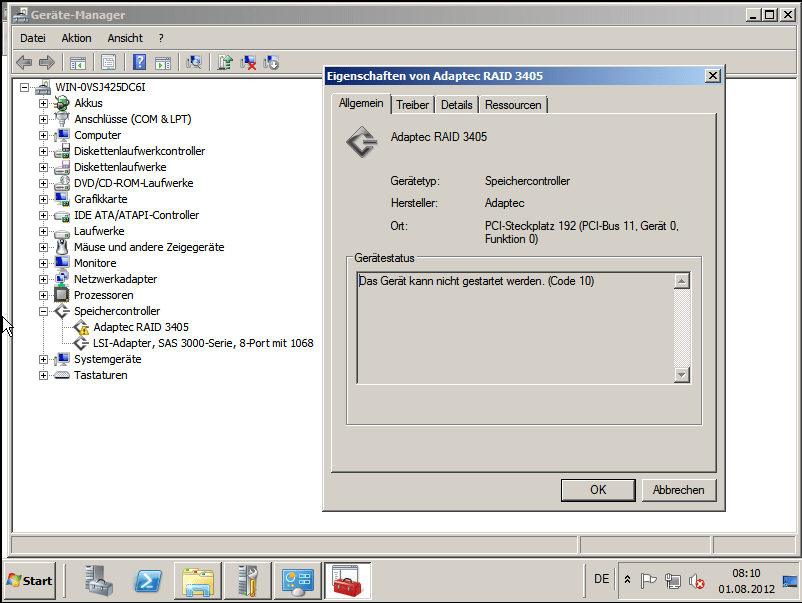The image size is (802, 603).
Task: Expand the IDE ATA/ATAPI-Controller node
Action: point(43,215)
